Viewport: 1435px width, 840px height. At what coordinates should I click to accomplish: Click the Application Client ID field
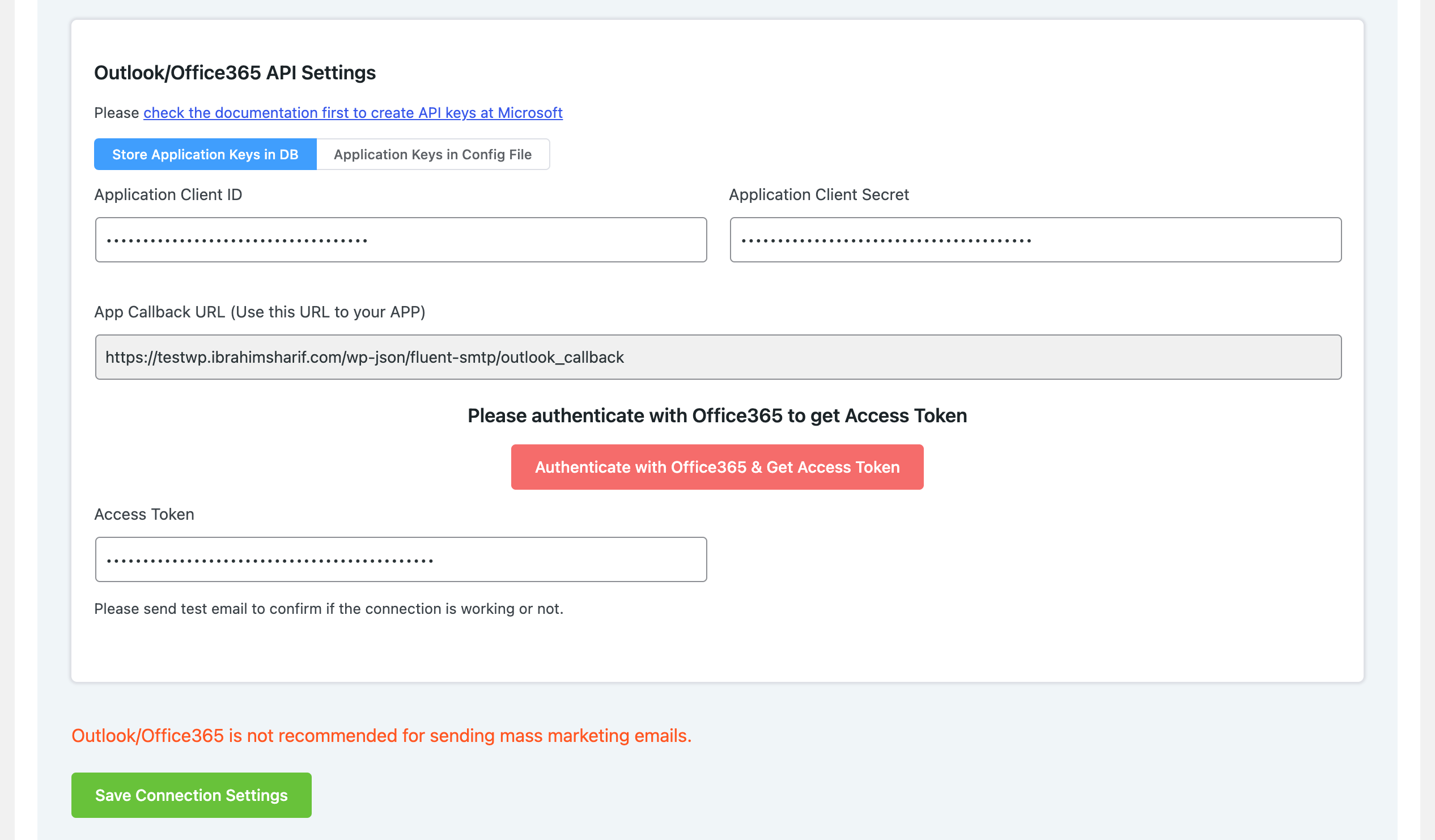401,240
